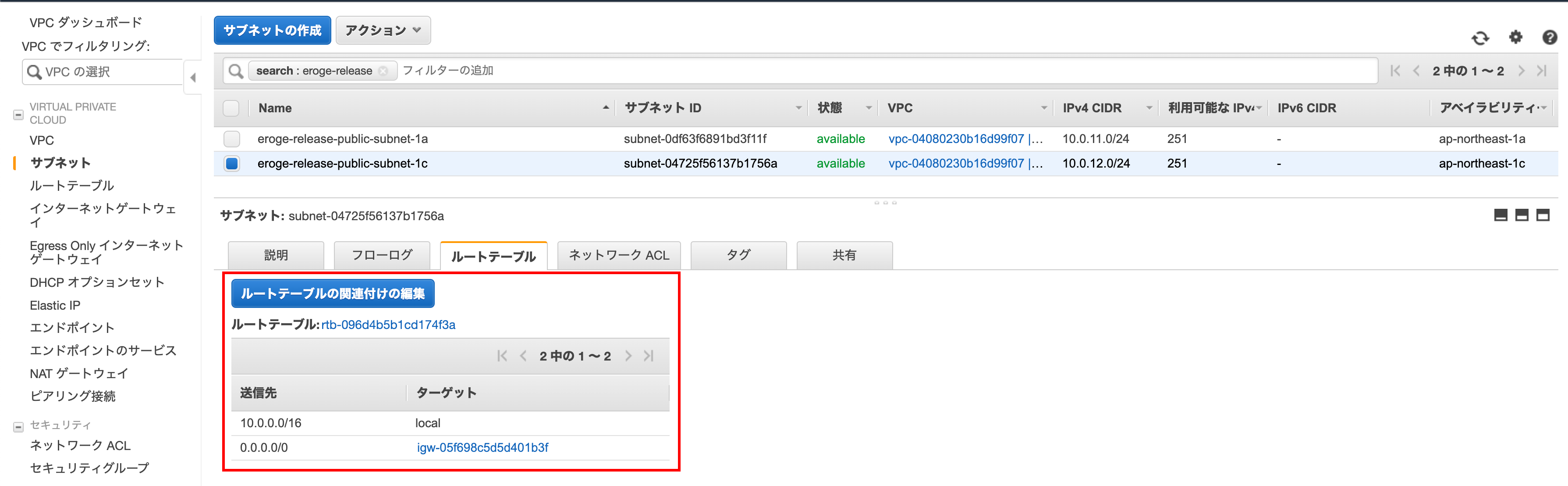This screenshot has width=1568, height=486.
Task: Open the アクション dropdown
Action: tap(383, 30)
